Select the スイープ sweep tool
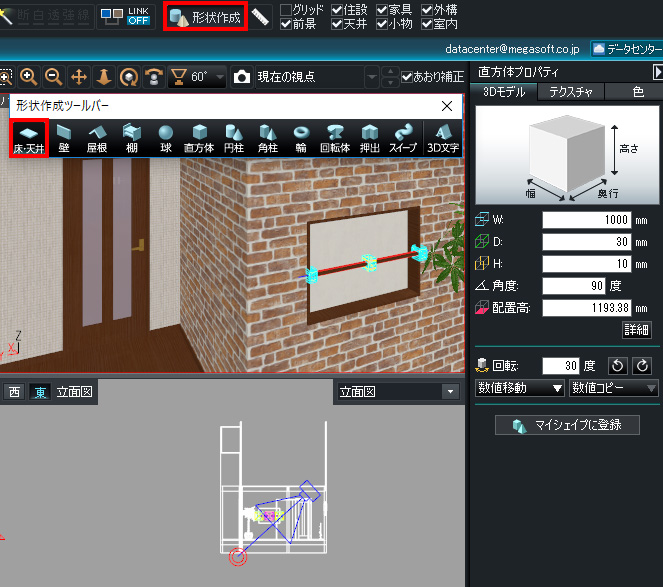Image resolution: width=663 pixels, height=587 pixels. (x=403, y=138)
